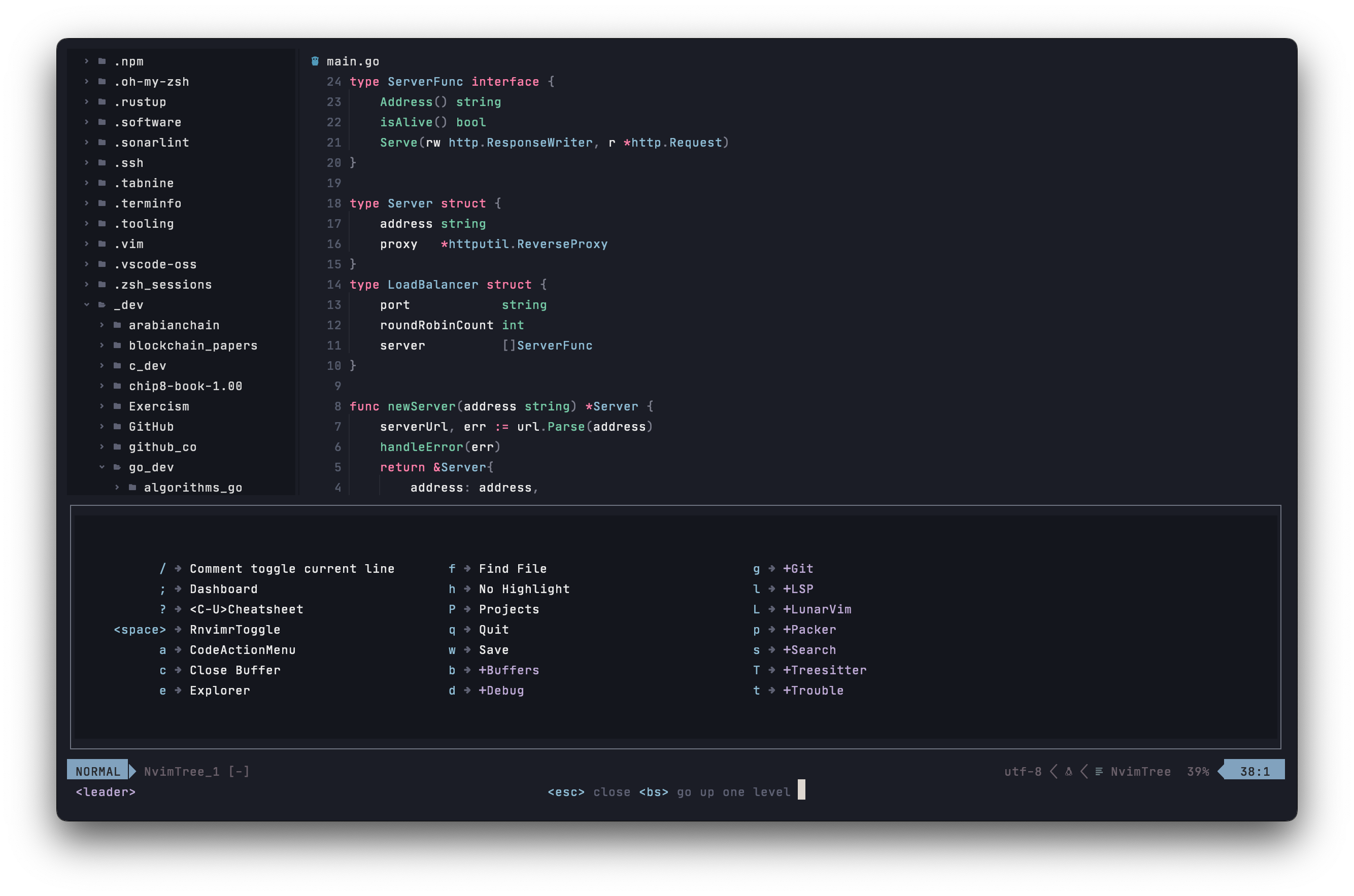Click the folder icon next to GitHub
The width and height of the screenshot is (1354, 896).
[117, 426]
